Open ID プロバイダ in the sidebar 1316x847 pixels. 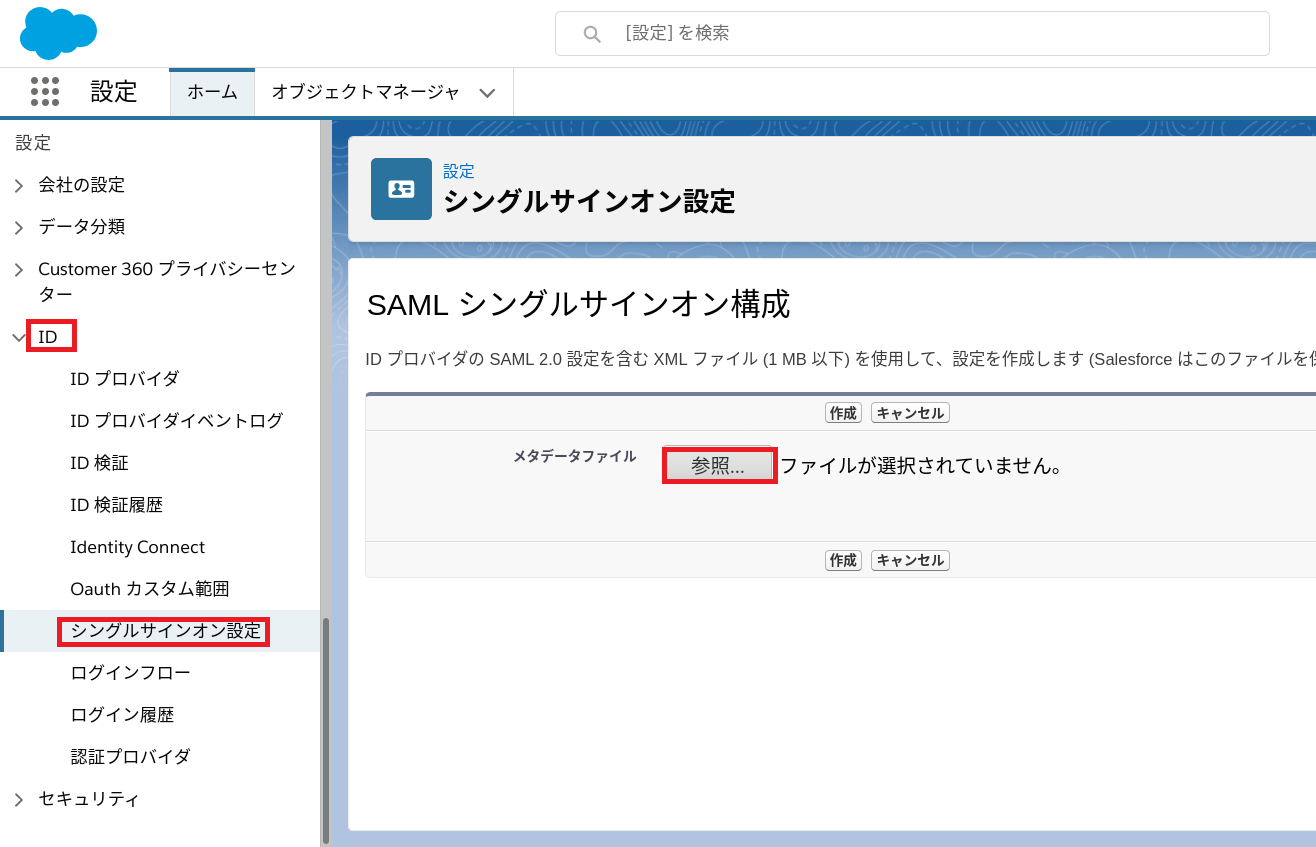coord(125,379)
